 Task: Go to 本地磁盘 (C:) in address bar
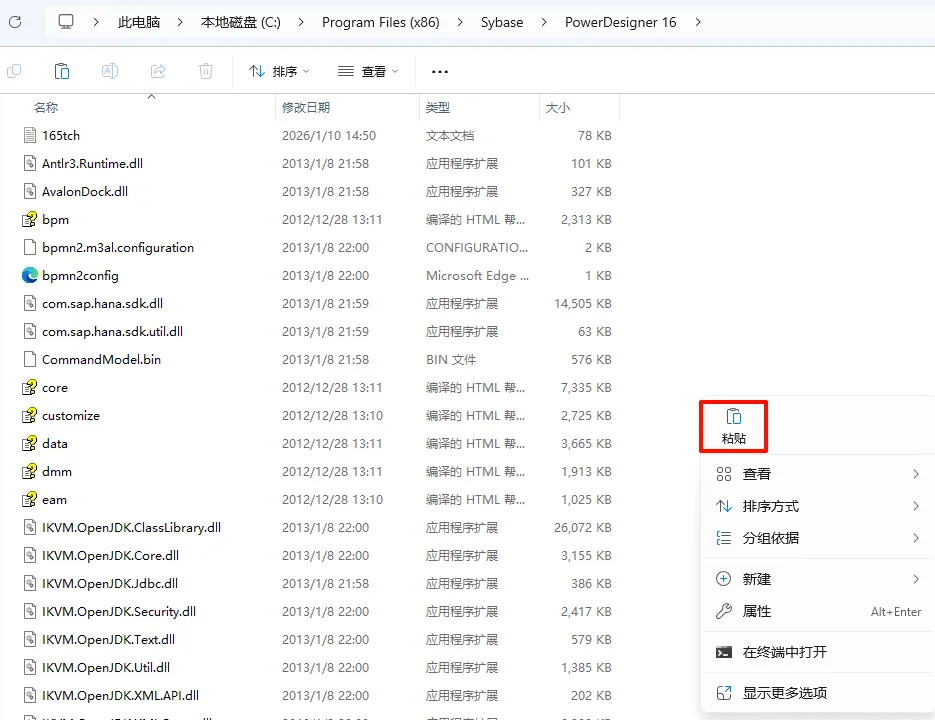click(x=241, y=22)
